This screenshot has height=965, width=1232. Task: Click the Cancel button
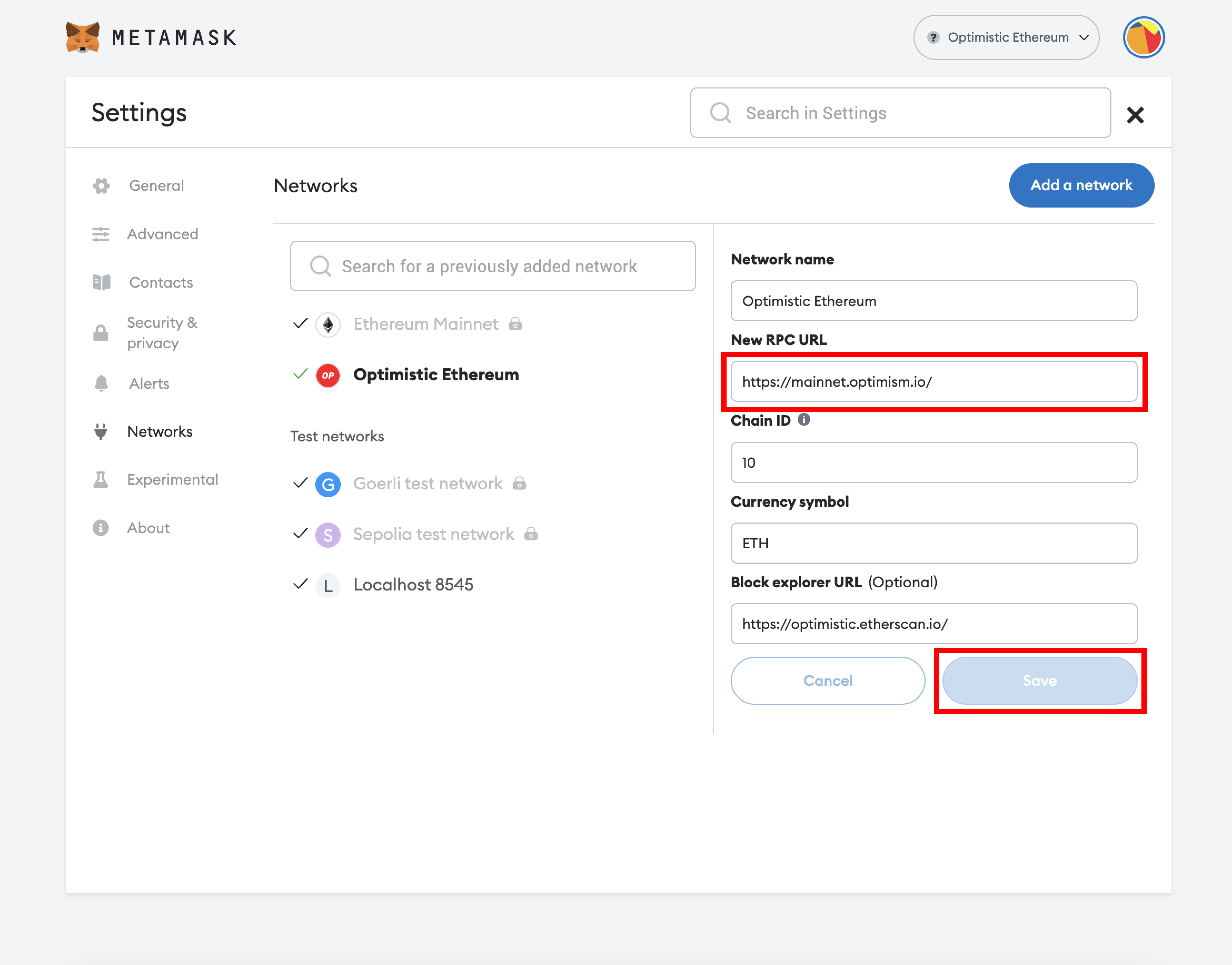click(828, 681)
